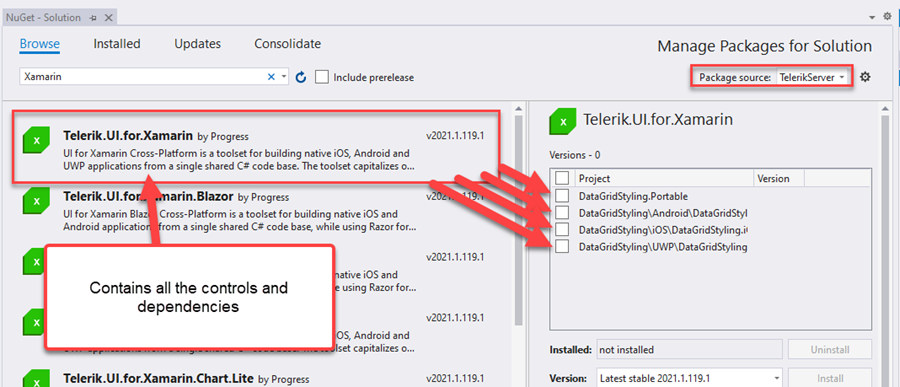Clear the Xamarin search text

pos(271,77)
